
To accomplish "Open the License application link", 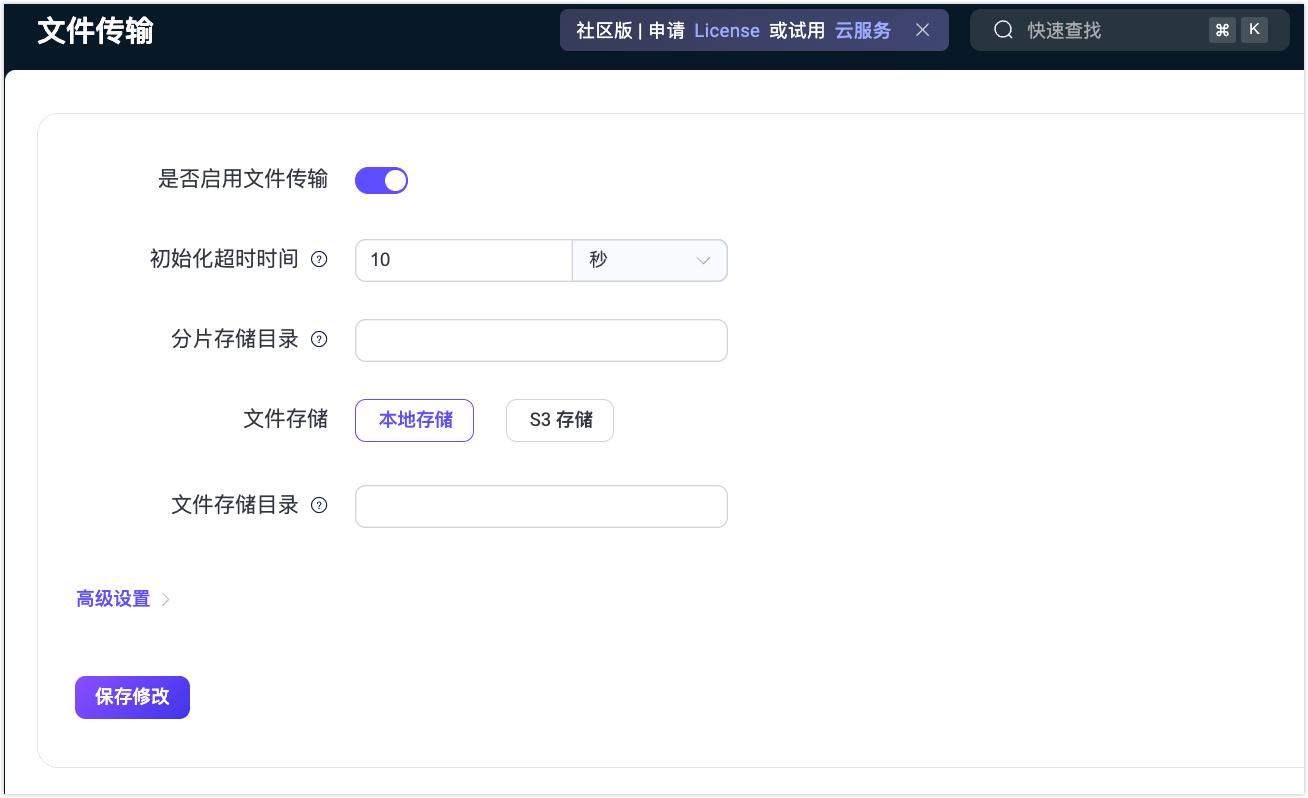I will point(727,30).
